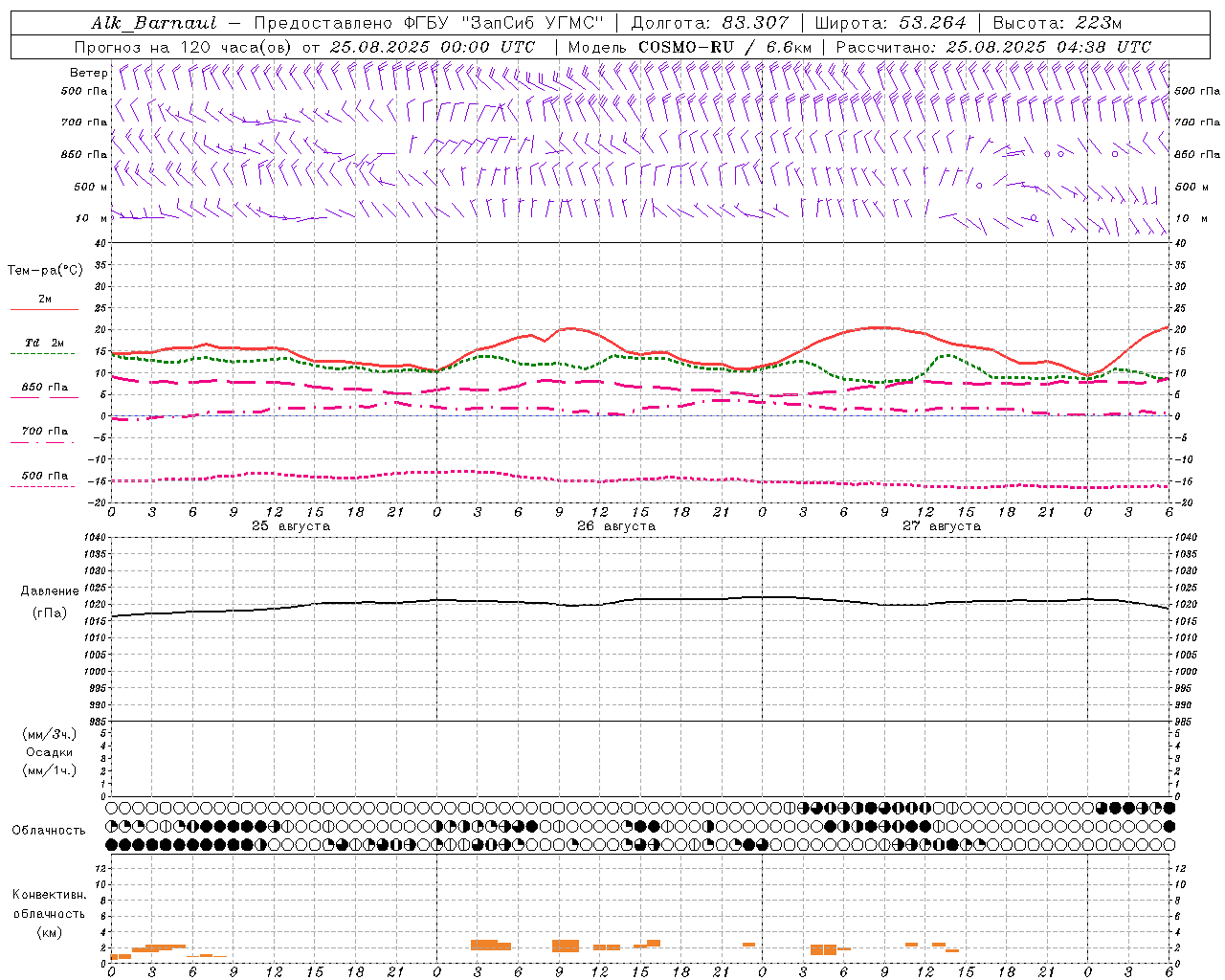Select the forecast text "Прогноз на 120 часа(ов)"
This screenshot has width=1225, height=980.
(x=184, y=47)
